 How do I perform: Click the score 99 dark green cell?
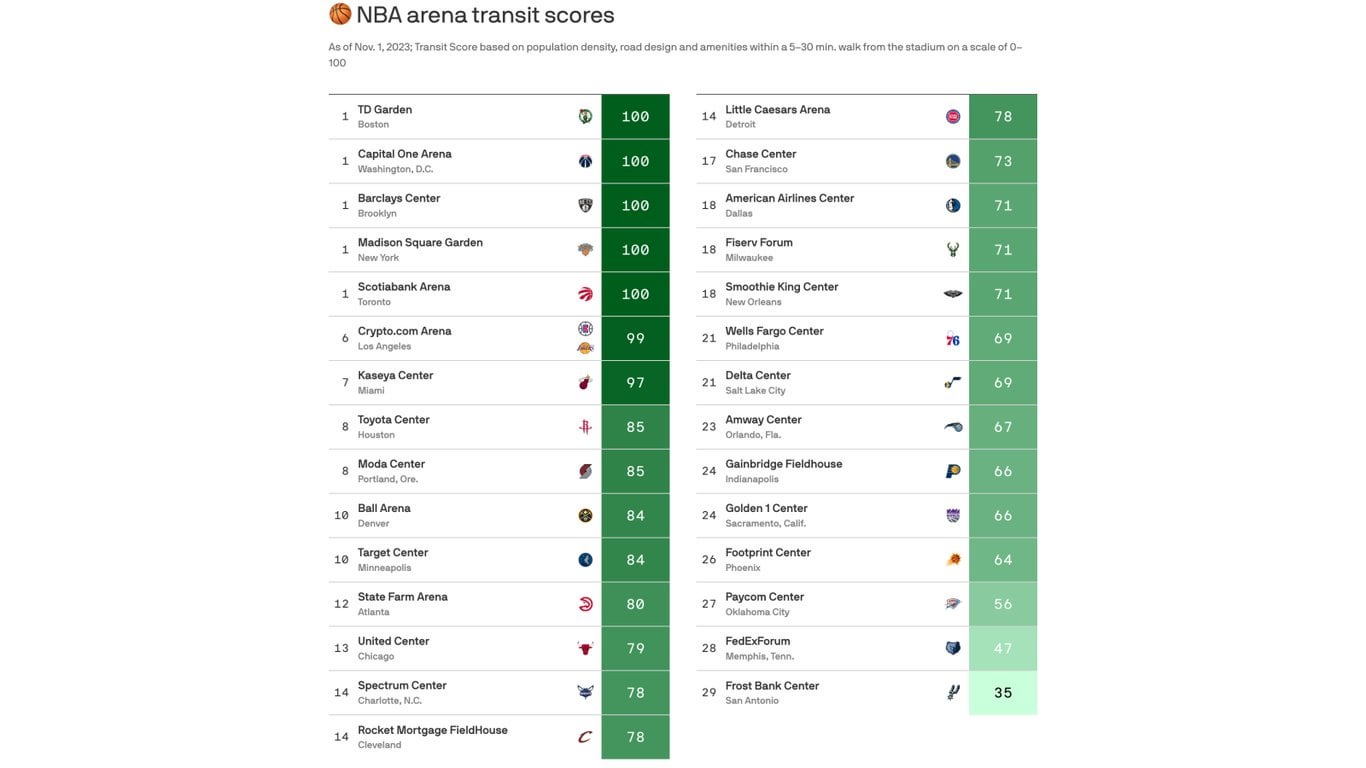coord(635,339)
